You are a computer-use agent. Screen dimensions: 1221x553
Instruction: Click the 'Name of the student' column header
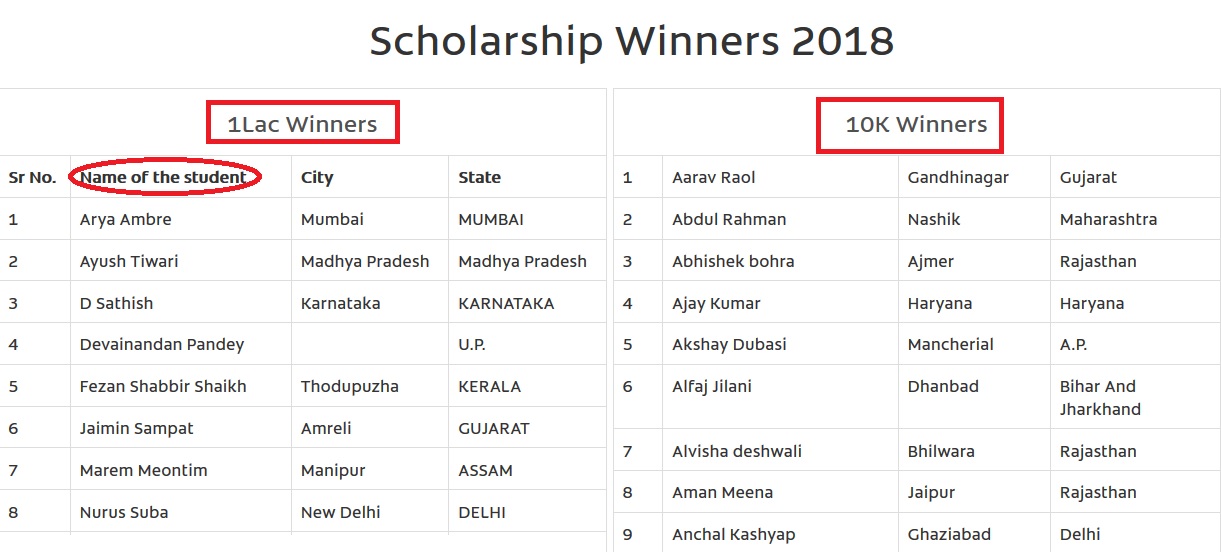pyautogui.click(x=164, y=178)
